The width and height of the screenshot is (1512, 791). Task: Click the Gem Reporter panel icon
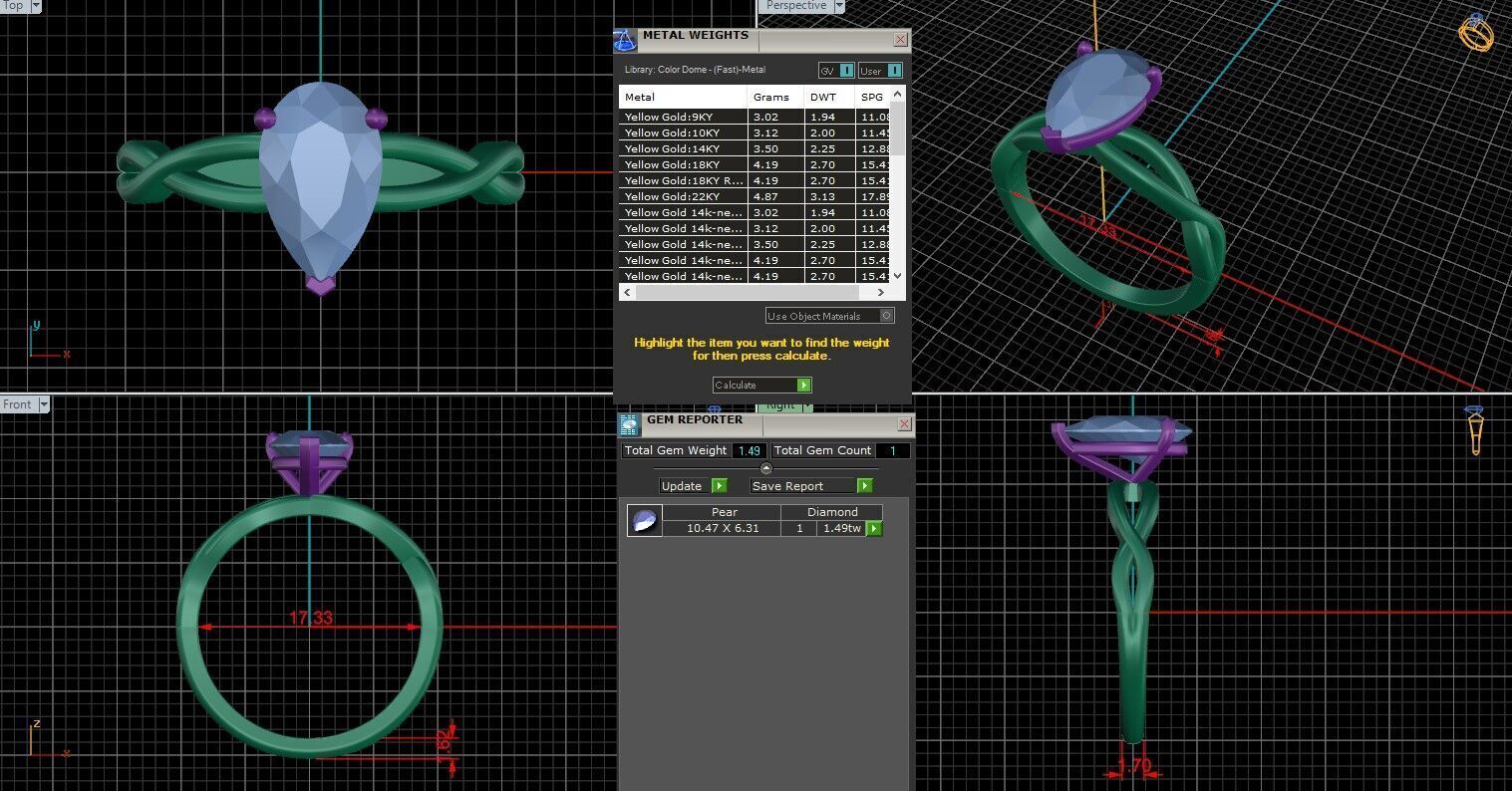click(629, 425)
